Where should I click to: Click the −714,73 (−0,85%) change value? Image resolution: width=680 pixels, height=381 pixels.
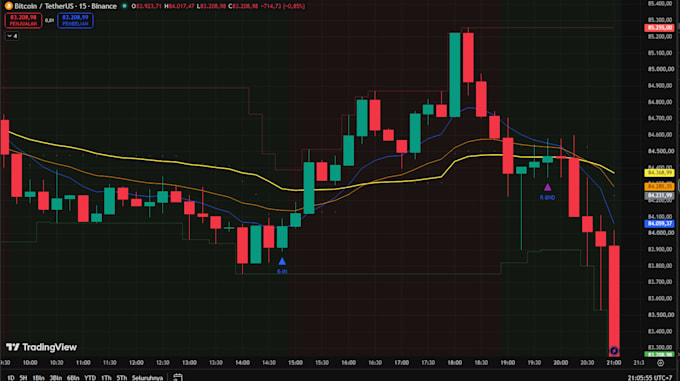coord(283,6)
